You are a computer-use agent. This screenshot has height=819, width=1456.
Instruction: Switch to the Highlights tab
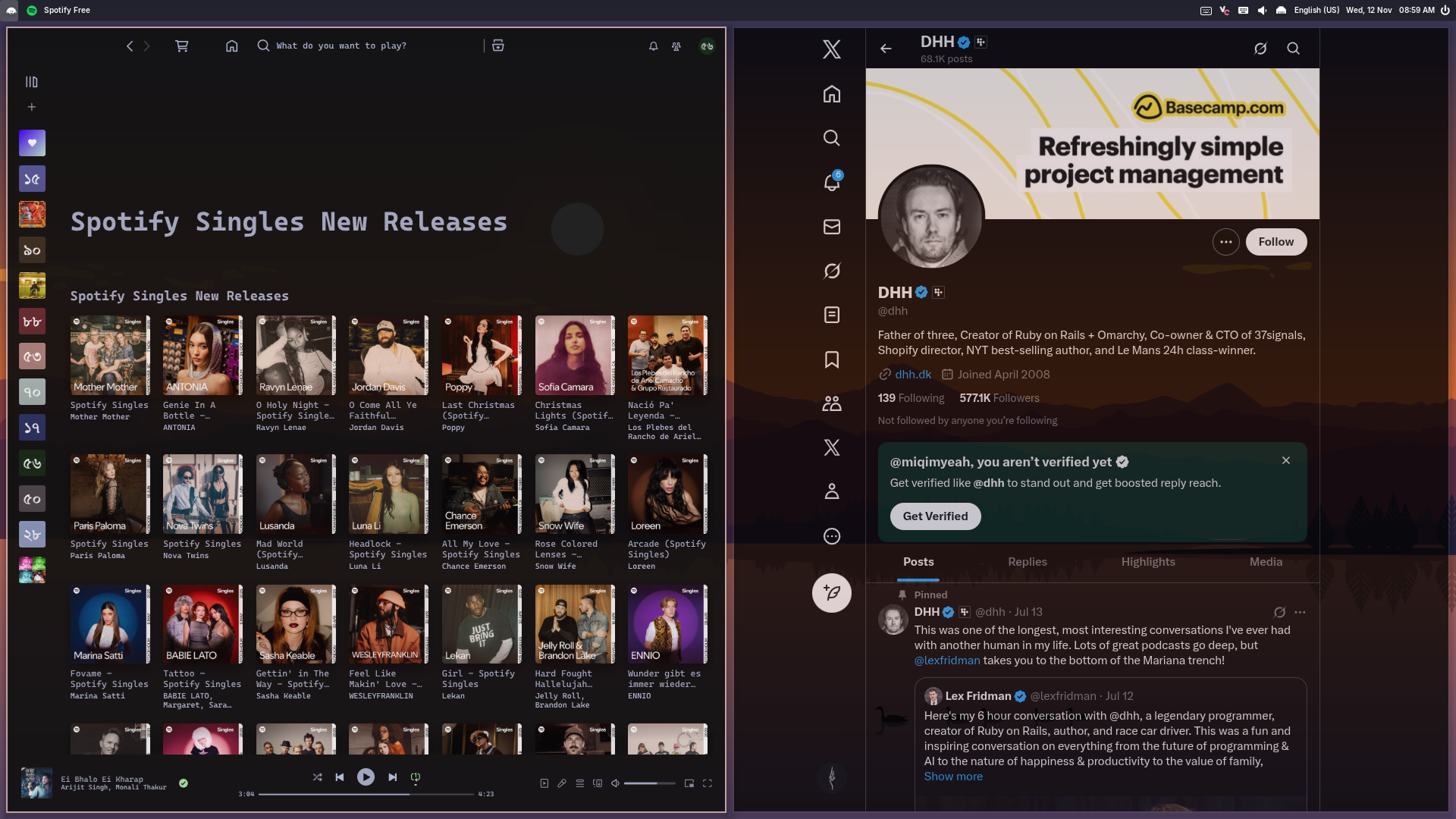pos(1148,562)
